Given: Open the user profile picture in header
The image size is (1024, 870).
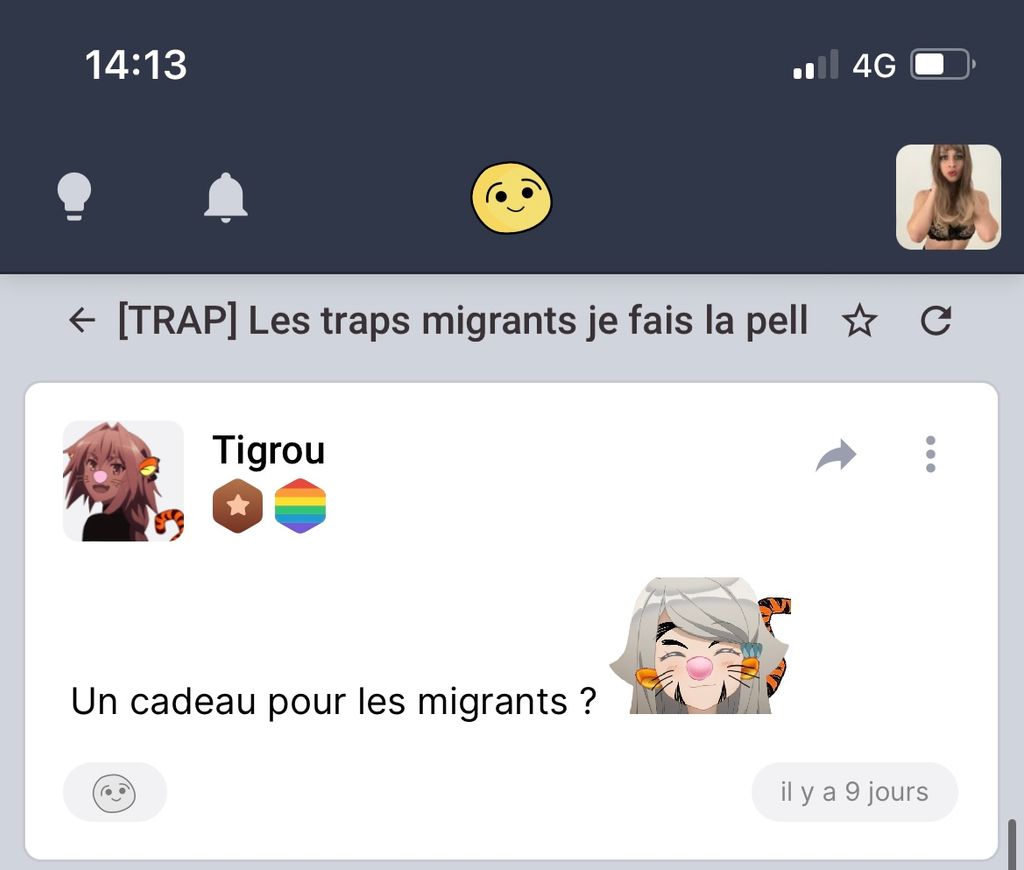Looking at the screenshot, I should [948, 197].
